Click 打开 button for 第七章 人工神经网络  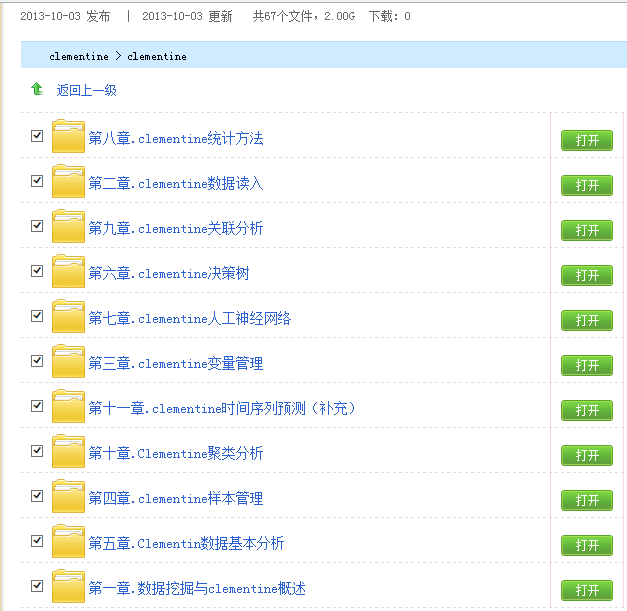click(x=587, y=320)
